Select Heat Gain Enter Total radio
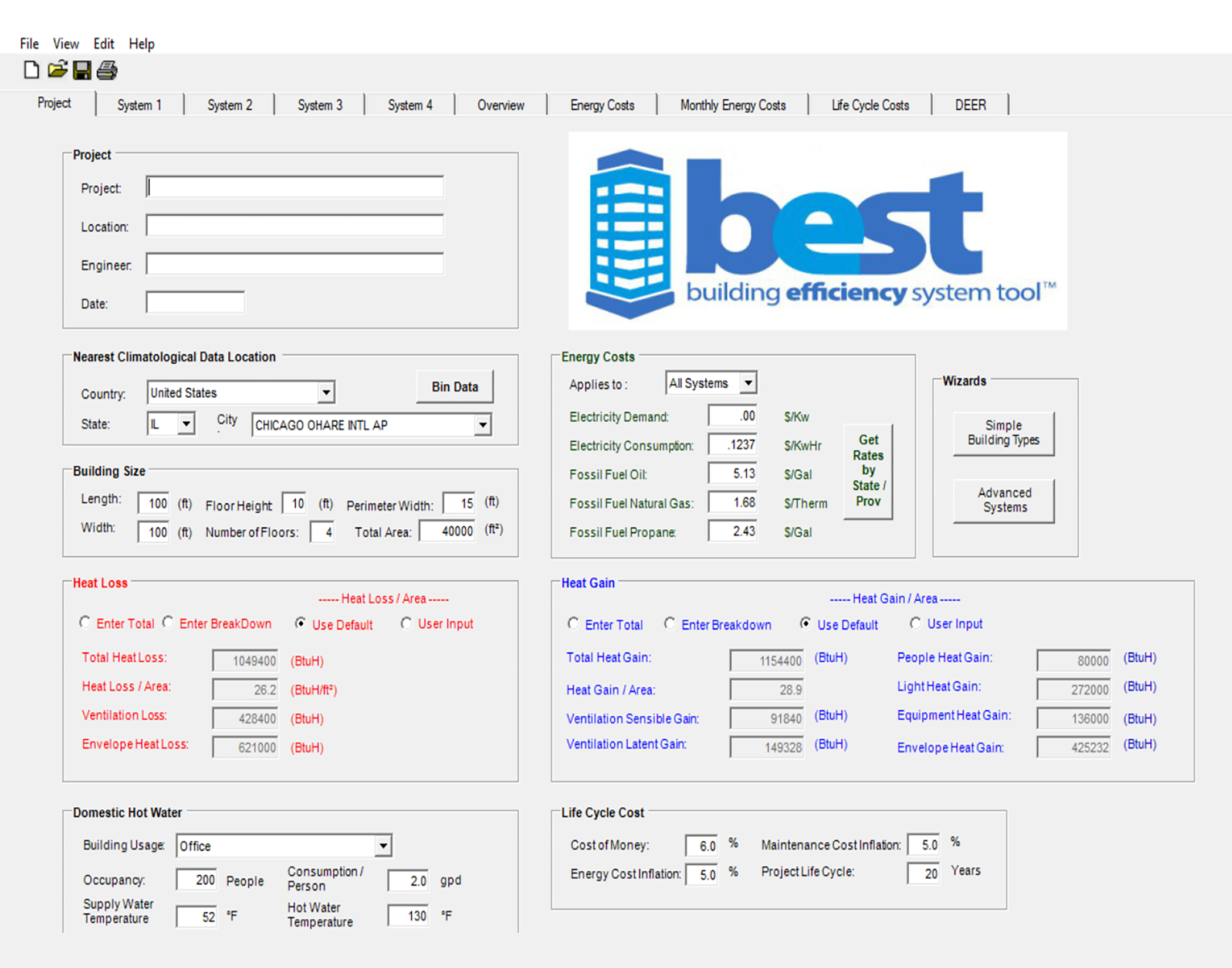This screenshot has width=1232, height=968. pos(574,624)
